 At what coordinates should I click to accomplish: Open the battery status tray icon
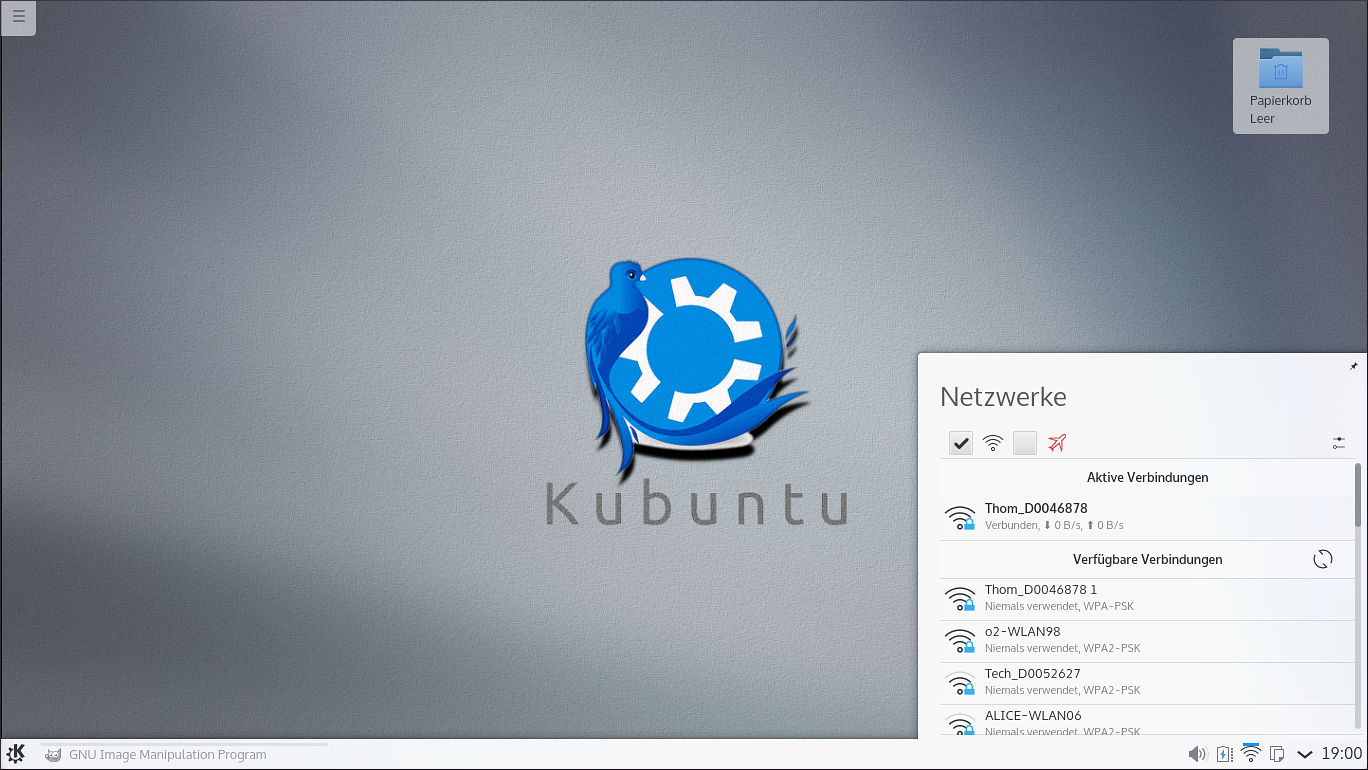tap(1224, 754)
